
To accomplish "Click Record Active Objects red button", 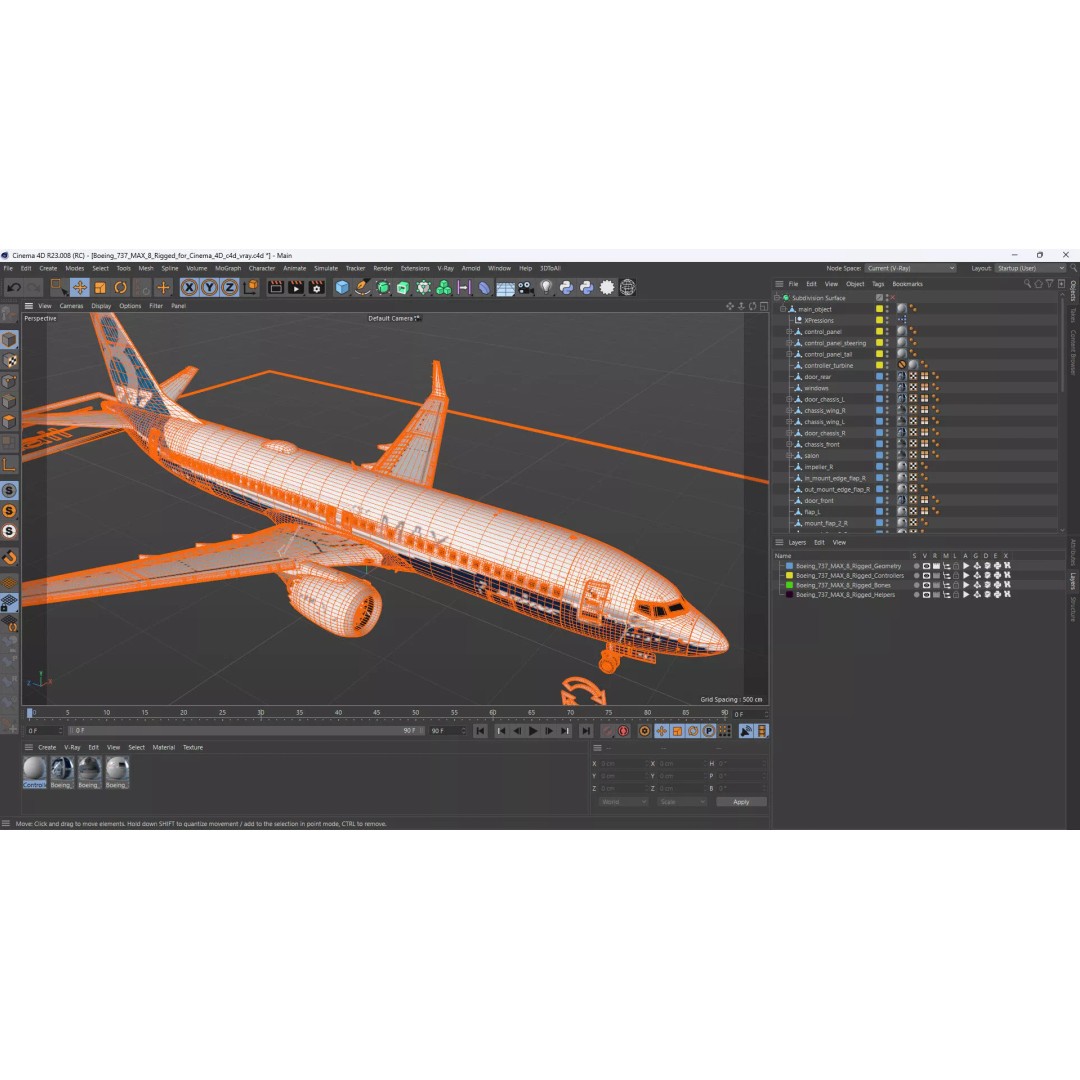I will pos(608,731).
